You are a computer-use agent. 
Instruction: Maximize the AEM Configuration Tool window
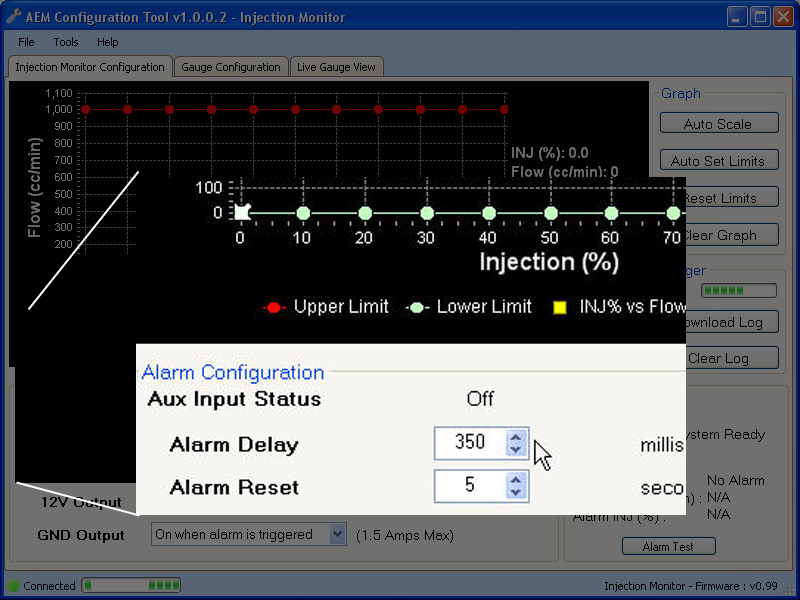tap(760, 17)
